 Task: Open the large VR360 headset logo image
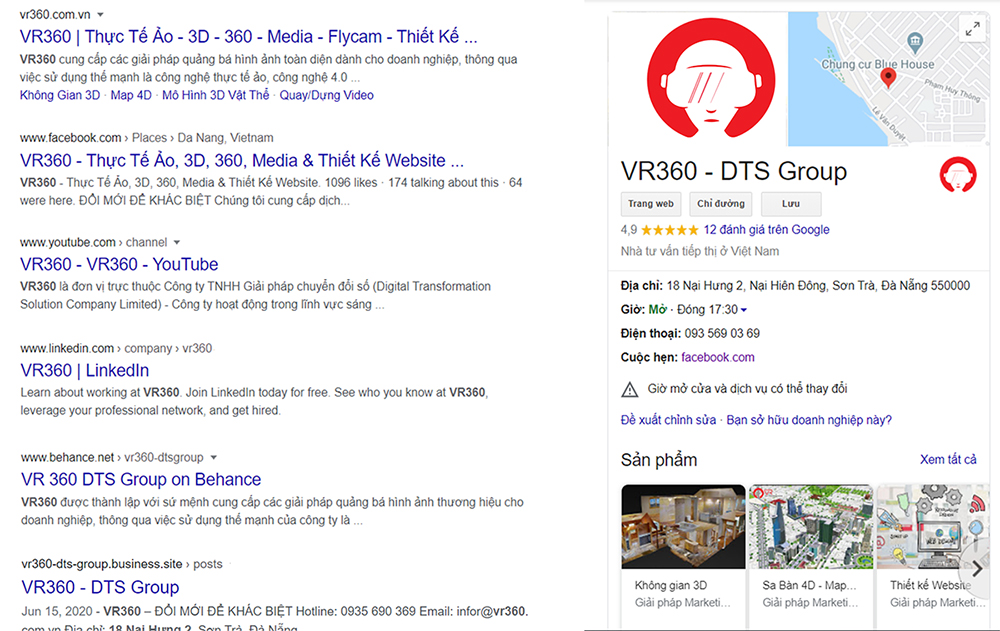pos(710,78)
